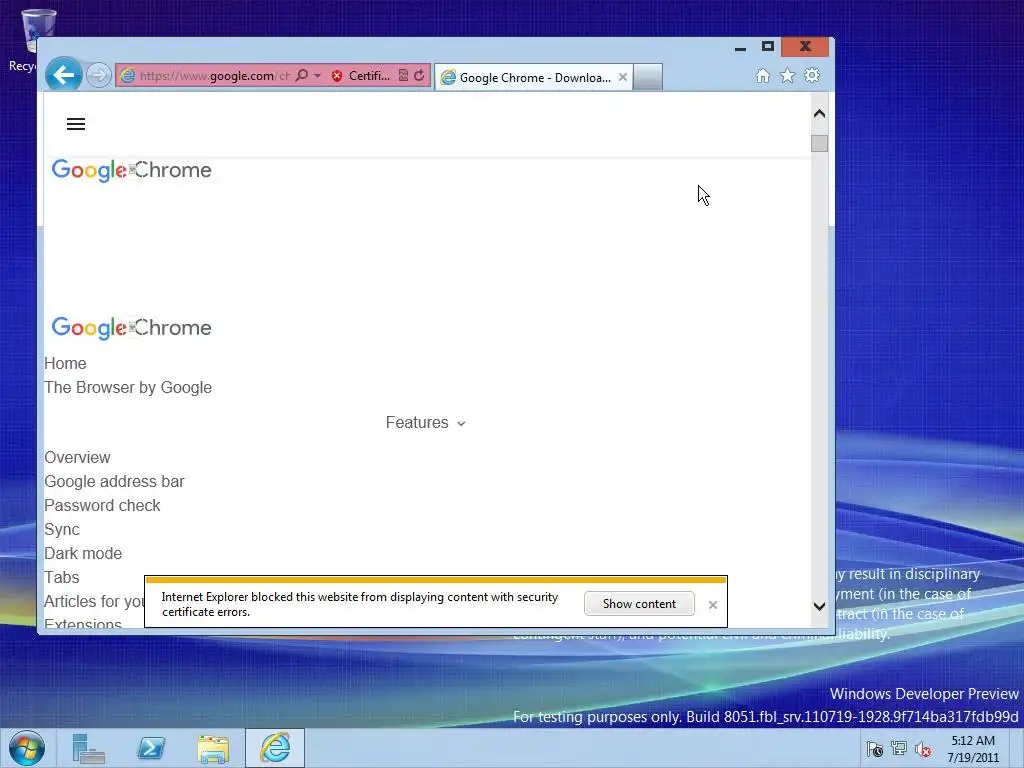Open the Password check link
The height and width of the screenshot is (768, 1024).
coord(103,505)
